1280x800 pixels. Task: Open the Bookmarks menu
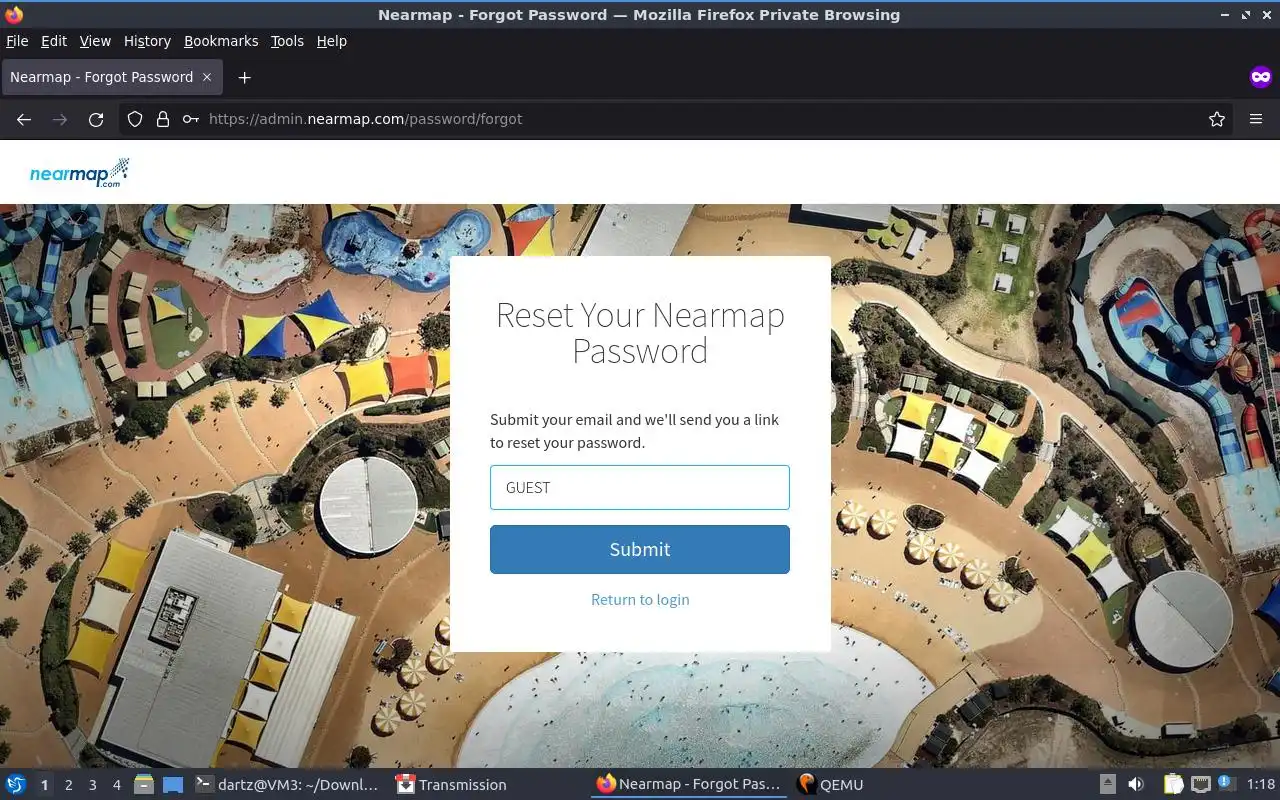pos(221,41)
